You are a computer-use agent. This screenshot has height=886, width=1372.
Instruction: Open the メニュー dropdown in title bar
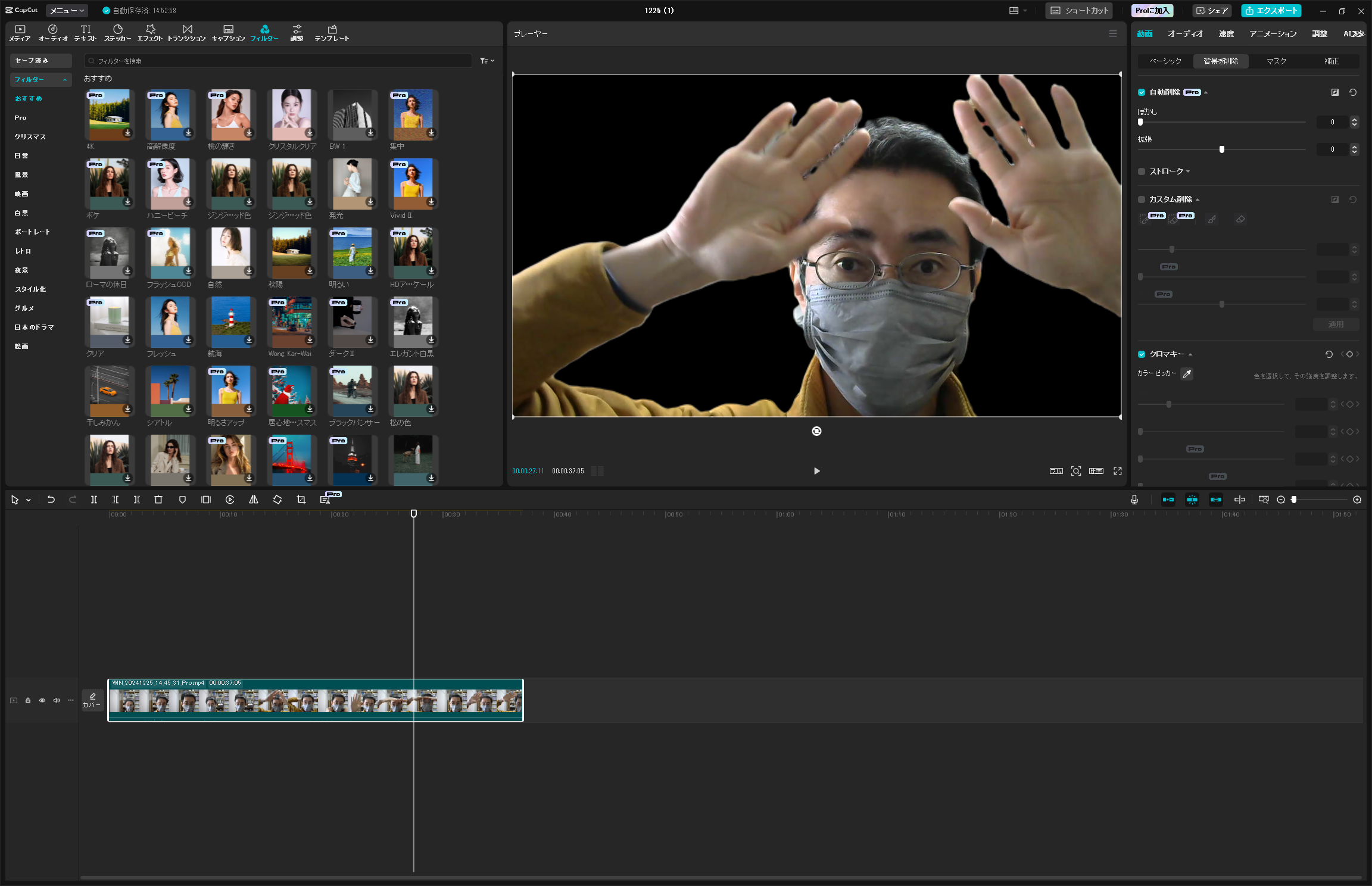click(x=67, y=10)
